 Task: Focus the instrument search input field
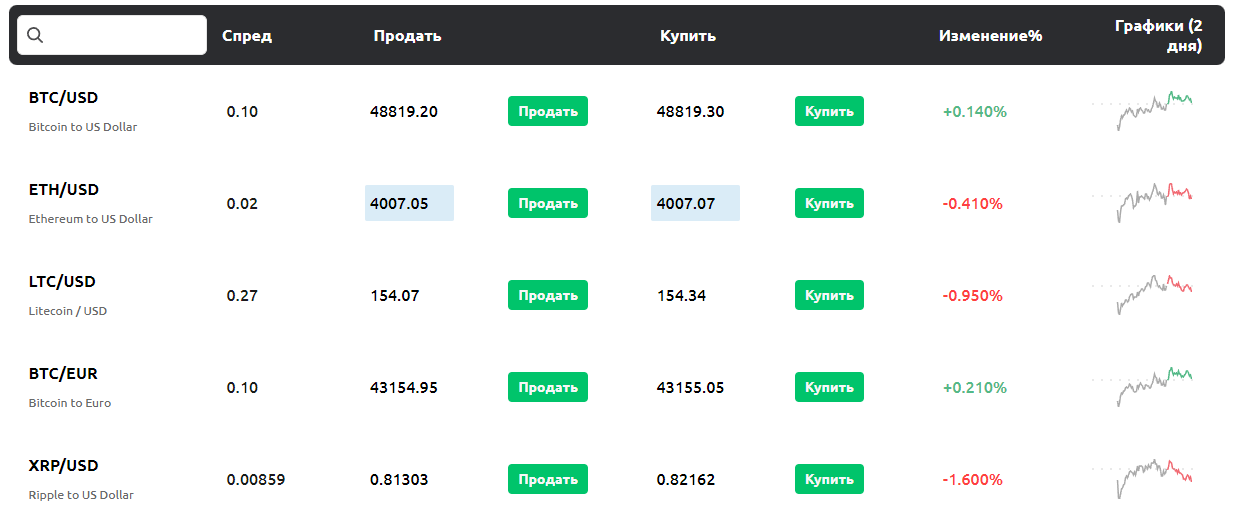112,35
